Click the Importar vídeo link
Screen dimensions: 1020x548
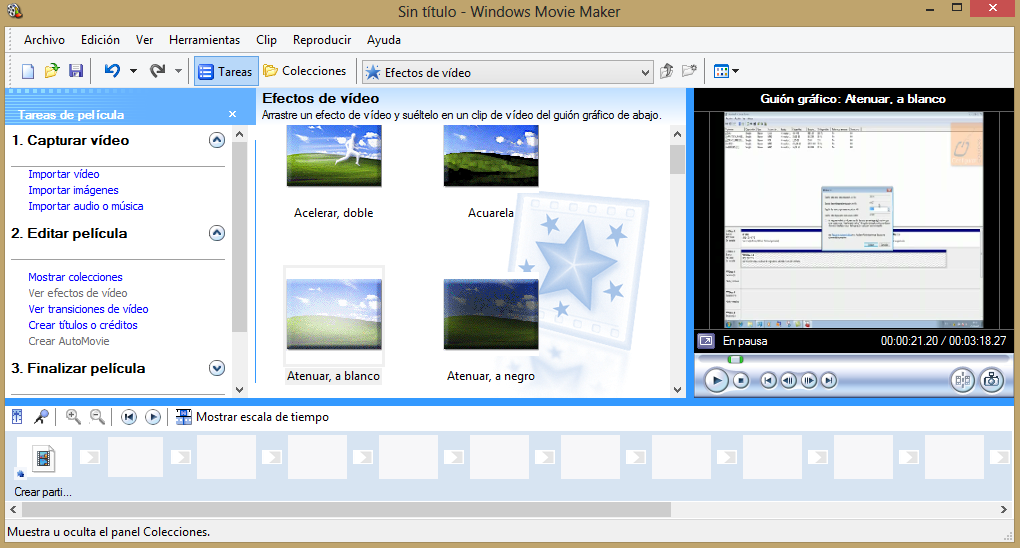click(x=64, y=174)
